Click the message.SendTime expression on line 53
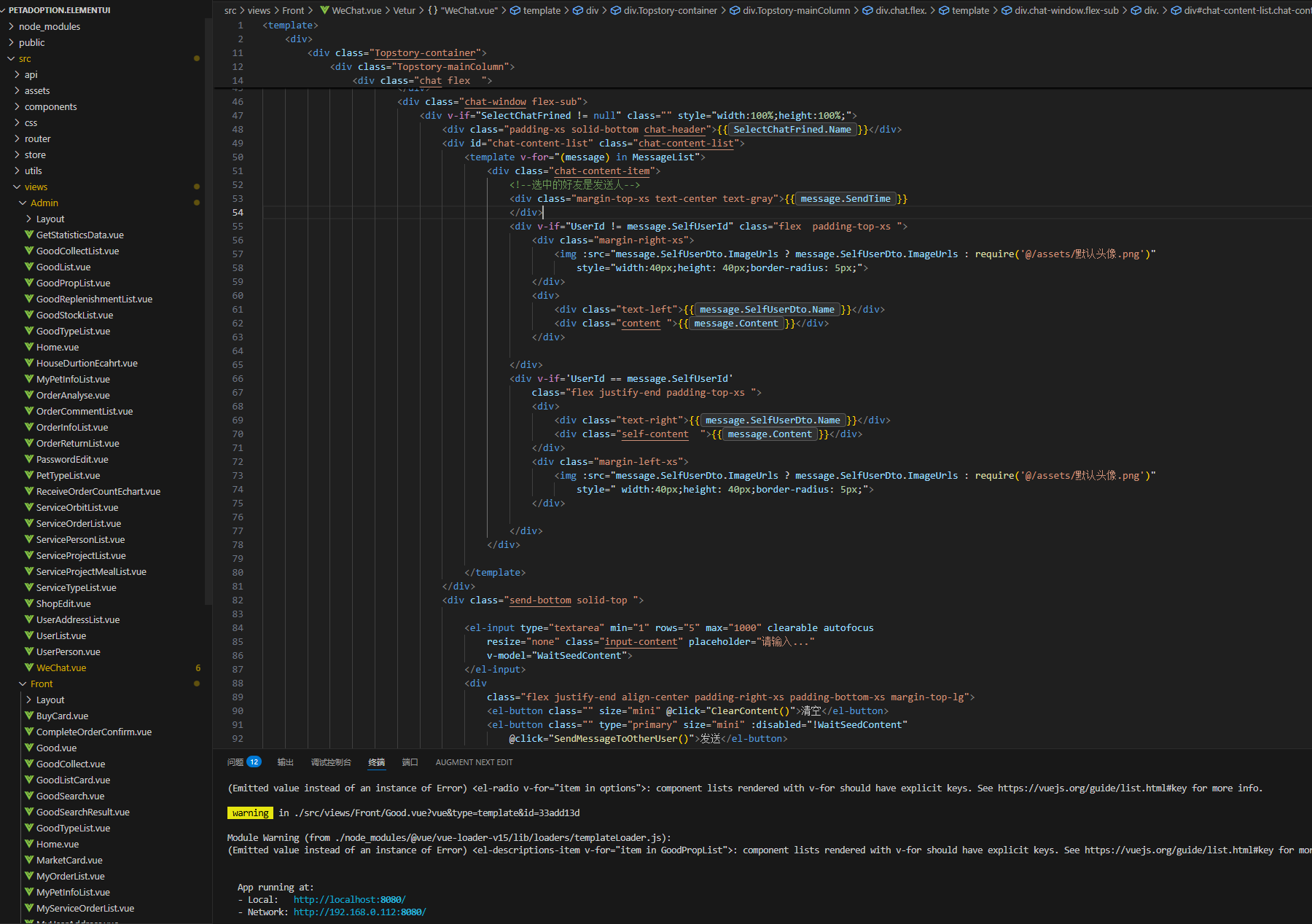This screenshot has width=1312, height=924. point(846,198)
